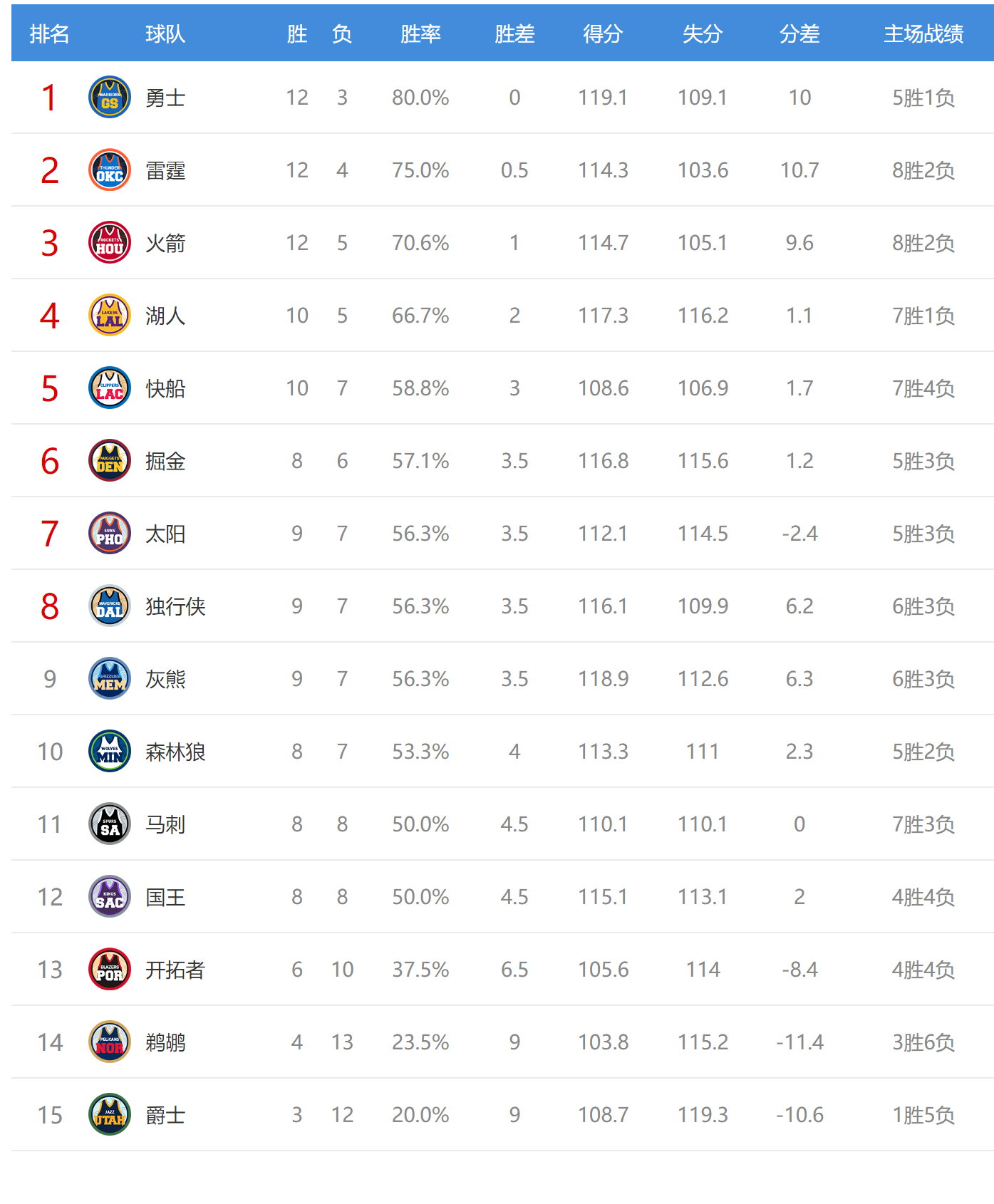
Task: Select the 得分 column header
Action: pyautogui.click(x=603, y=33)
